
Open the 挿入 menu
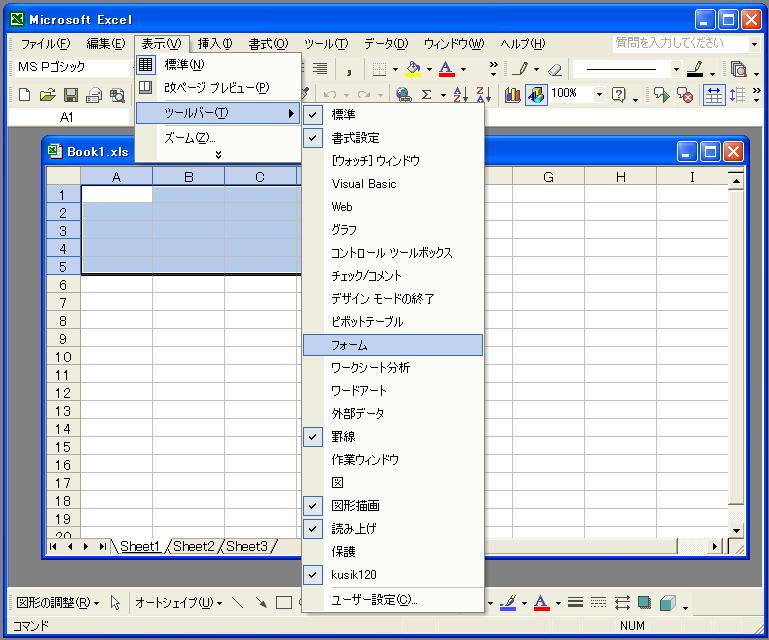[x=215, y=44]
